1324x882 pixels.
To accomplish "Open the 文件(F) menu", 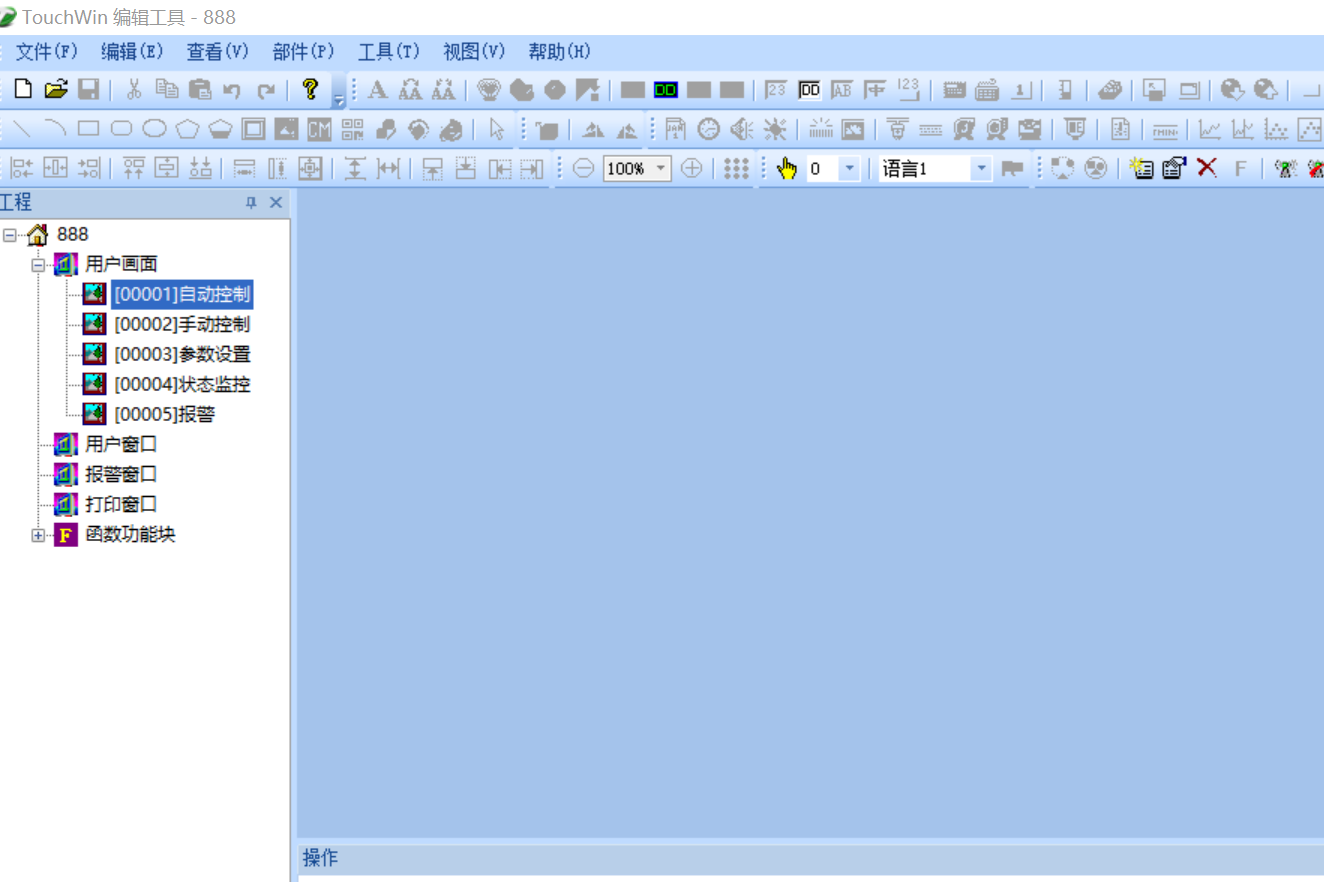I will 46,52.
